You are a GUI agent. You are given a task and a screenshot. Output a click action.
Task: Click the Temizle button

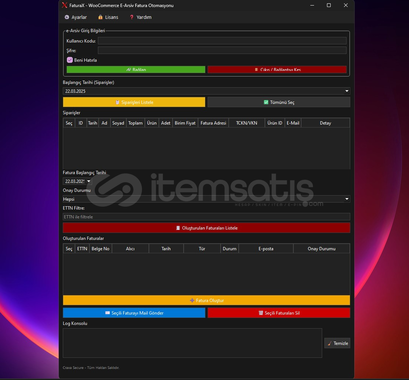pyautogui.click(x=337, y=343)
